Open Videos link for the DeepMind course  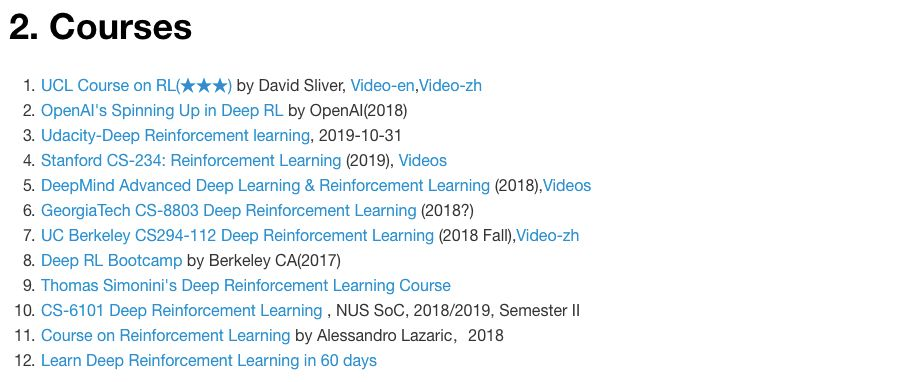coord(567,185)
